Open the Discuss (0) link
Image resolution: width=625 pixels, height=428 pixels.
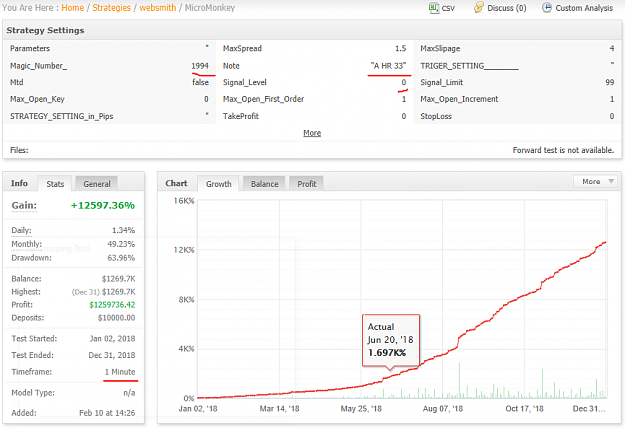(x=507, y=8)
